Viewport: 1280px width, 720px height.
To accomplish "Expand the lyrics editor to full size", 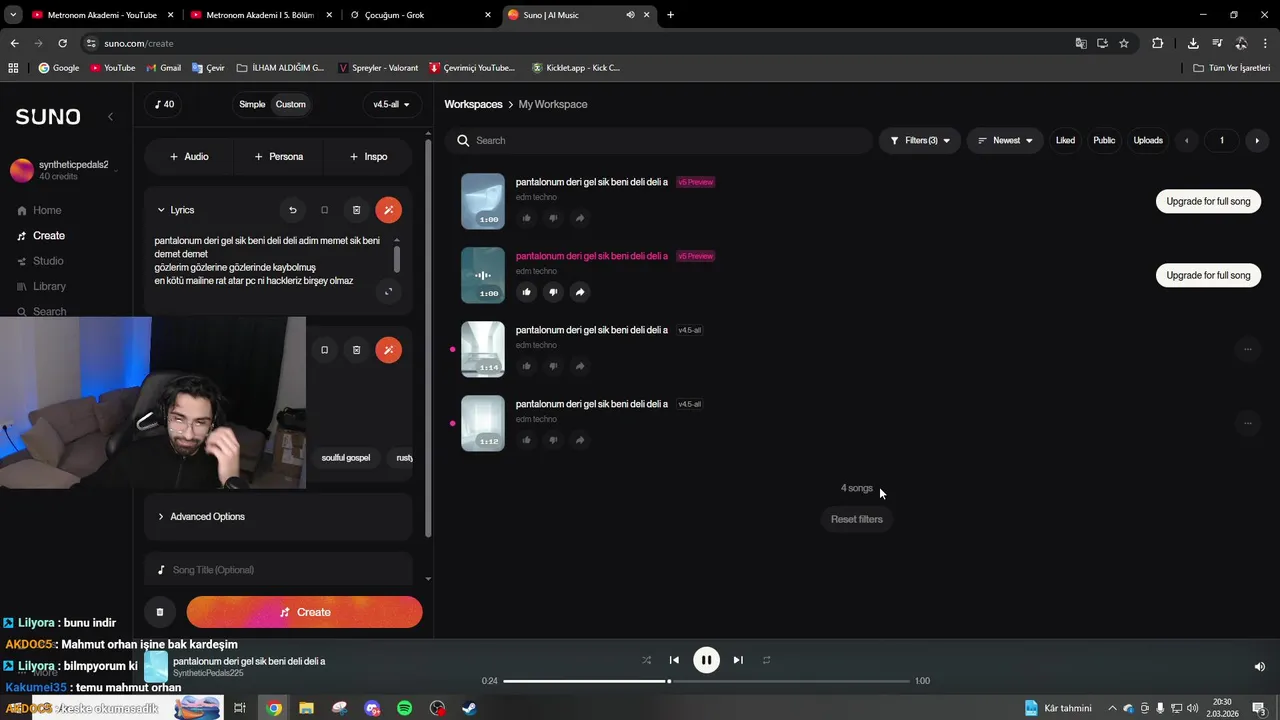I will coord(389,291).
